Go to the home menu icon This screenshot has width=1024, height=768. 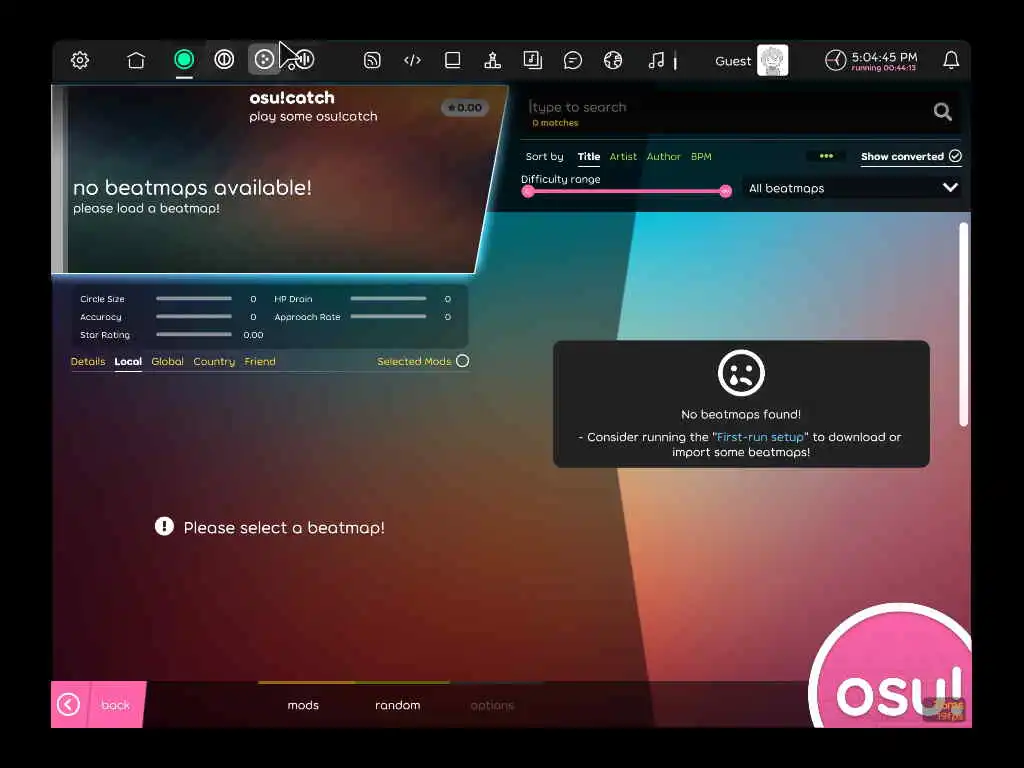136,61
